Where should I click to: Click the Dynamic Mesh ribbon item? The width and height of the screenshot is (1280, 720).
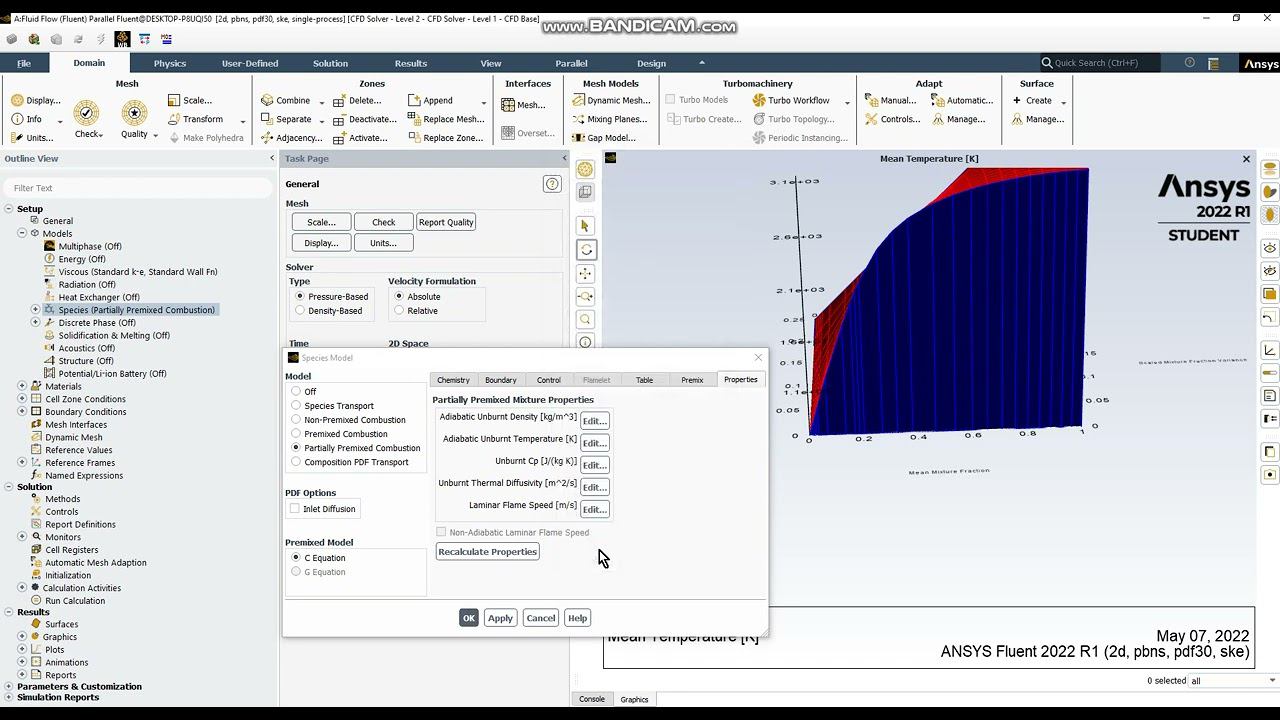tap(611, 100)
